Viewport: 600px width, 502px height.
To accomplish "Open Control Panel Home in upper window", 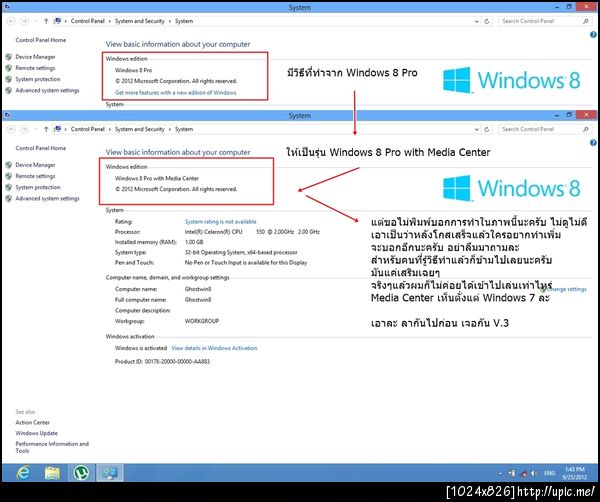I will click(41, 40).
